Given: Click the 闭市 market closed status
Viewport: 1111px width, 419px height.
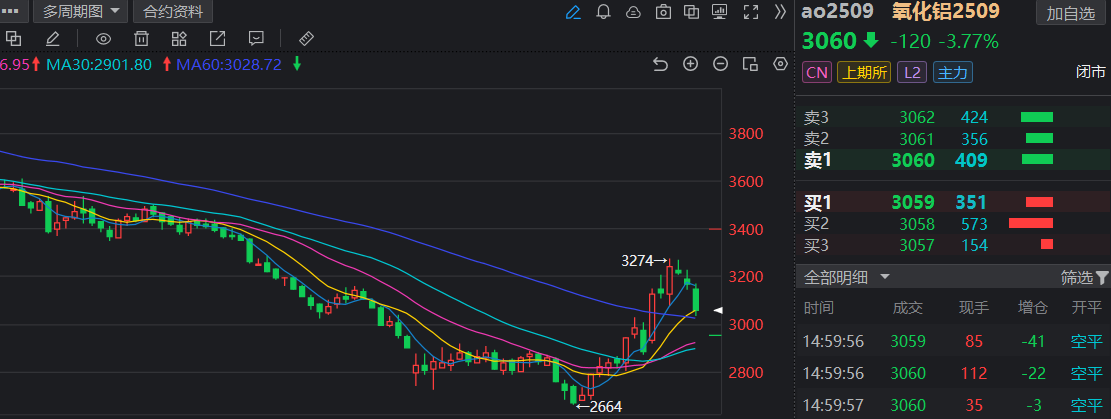Looking at the screenshot, I should tap(1090, 72).
